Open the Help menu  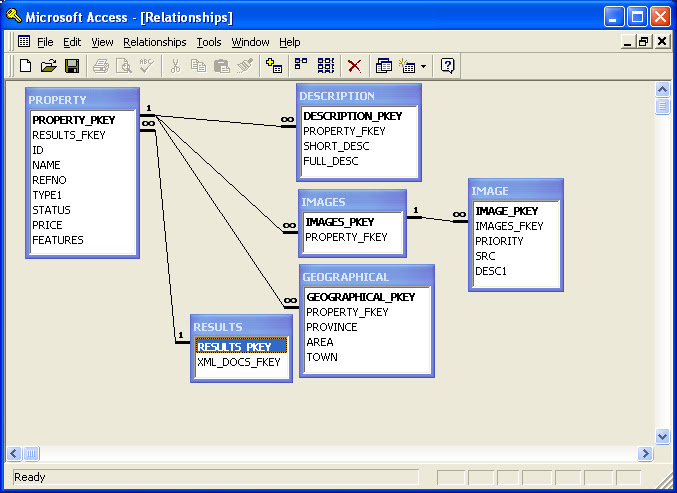click(289, 42)
